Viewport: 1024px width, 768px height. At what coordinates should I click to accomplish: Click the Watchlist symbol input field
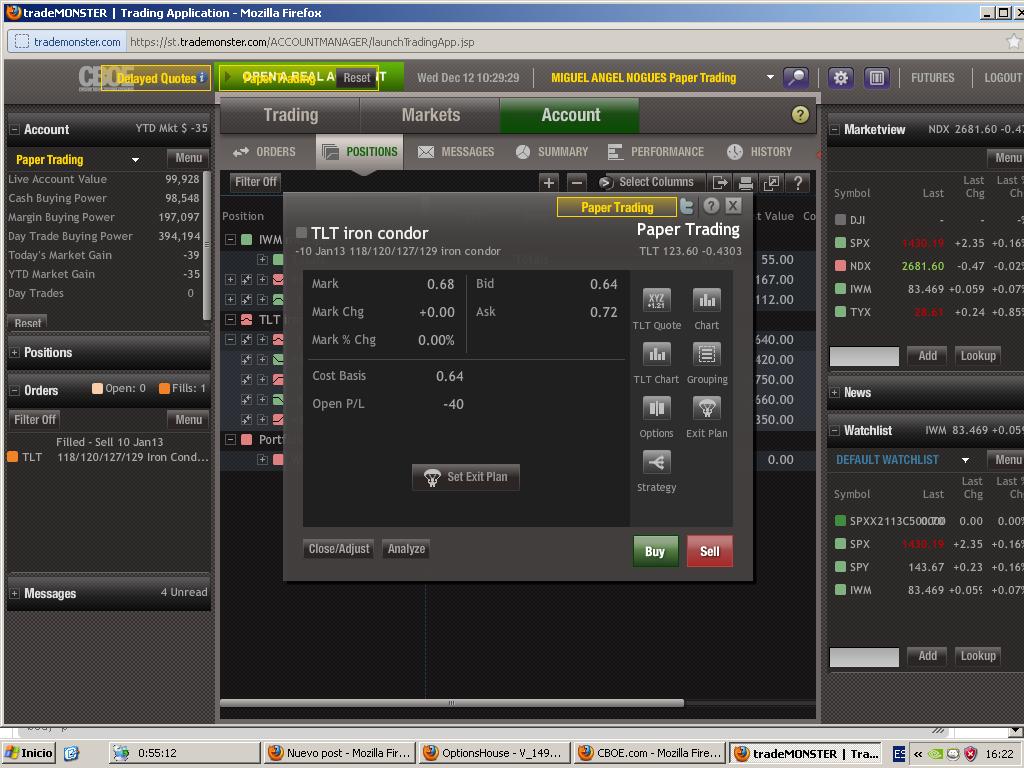pos(864,656)
